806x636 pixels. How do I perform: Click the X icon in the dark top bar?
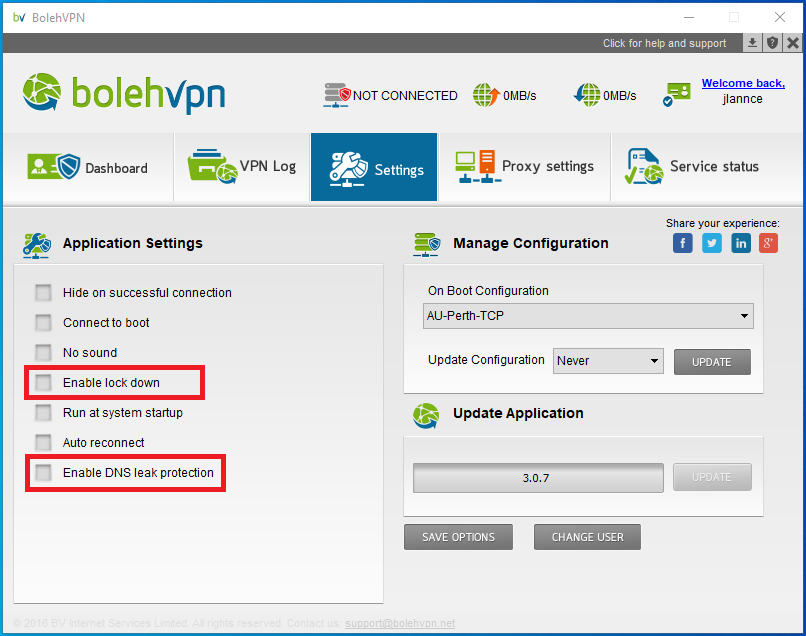coord(793,43)
